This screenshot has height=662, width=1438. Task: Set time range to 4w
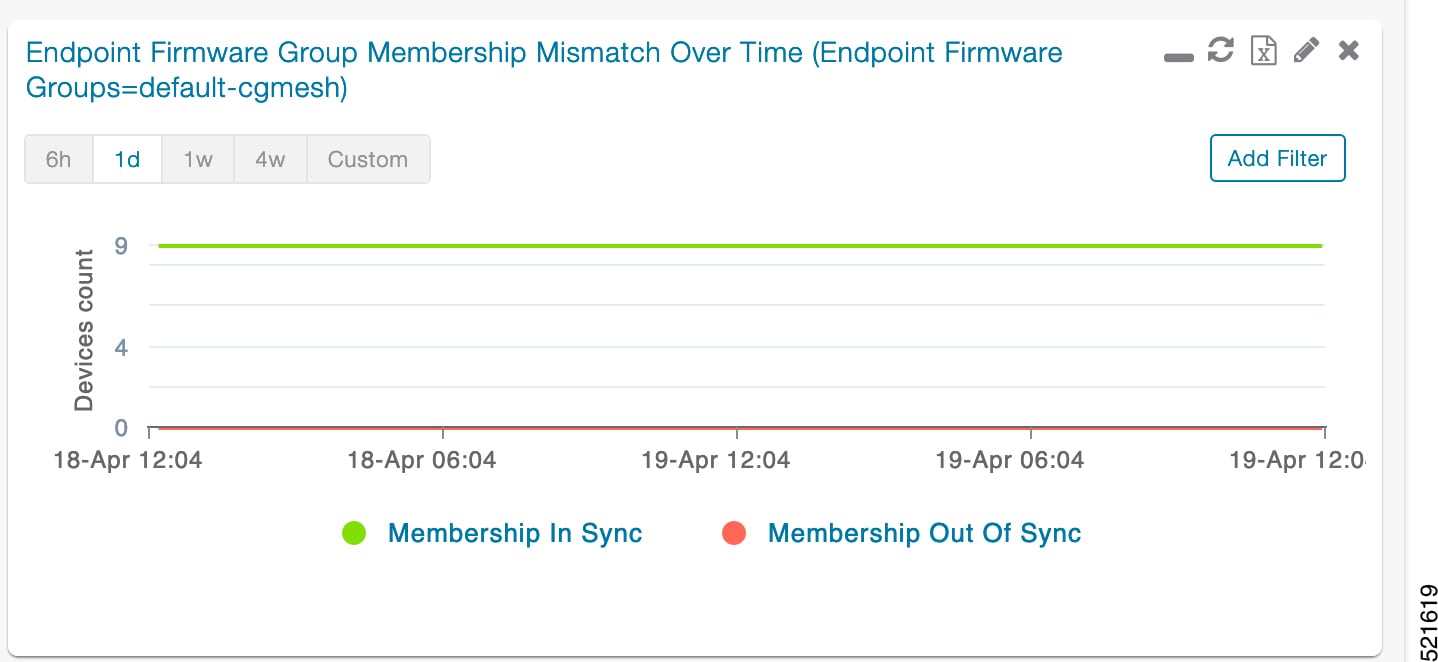269,159
